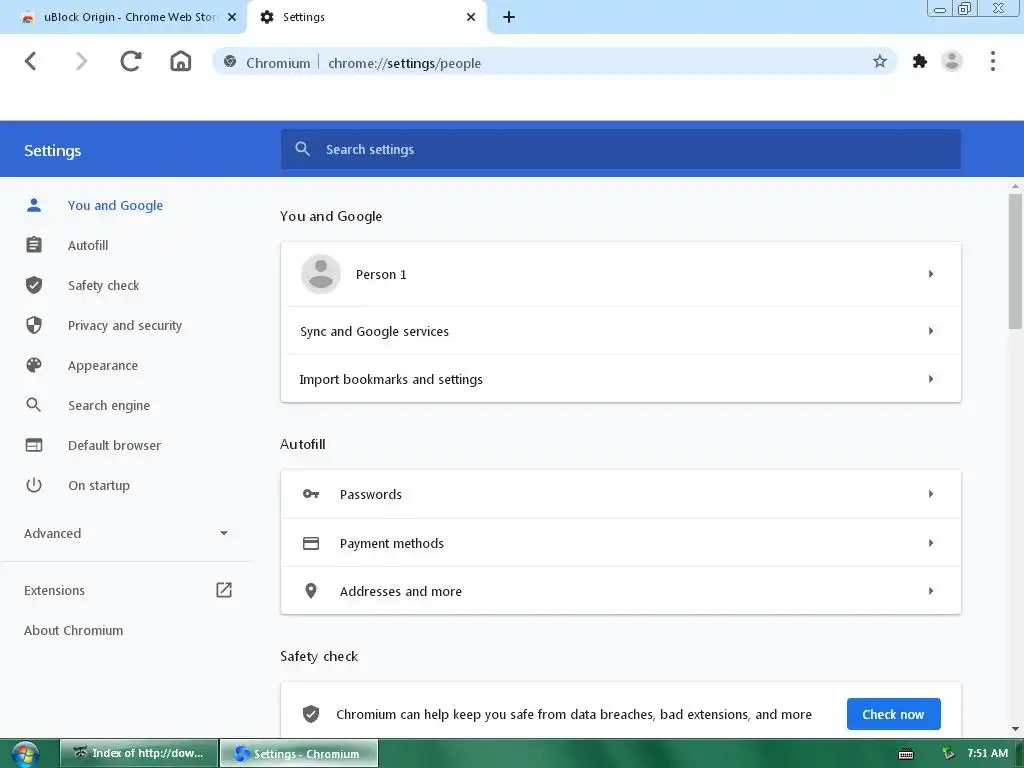Switch to uBlock Origin Chrome Web Store tab

click(x=123, y=17)
